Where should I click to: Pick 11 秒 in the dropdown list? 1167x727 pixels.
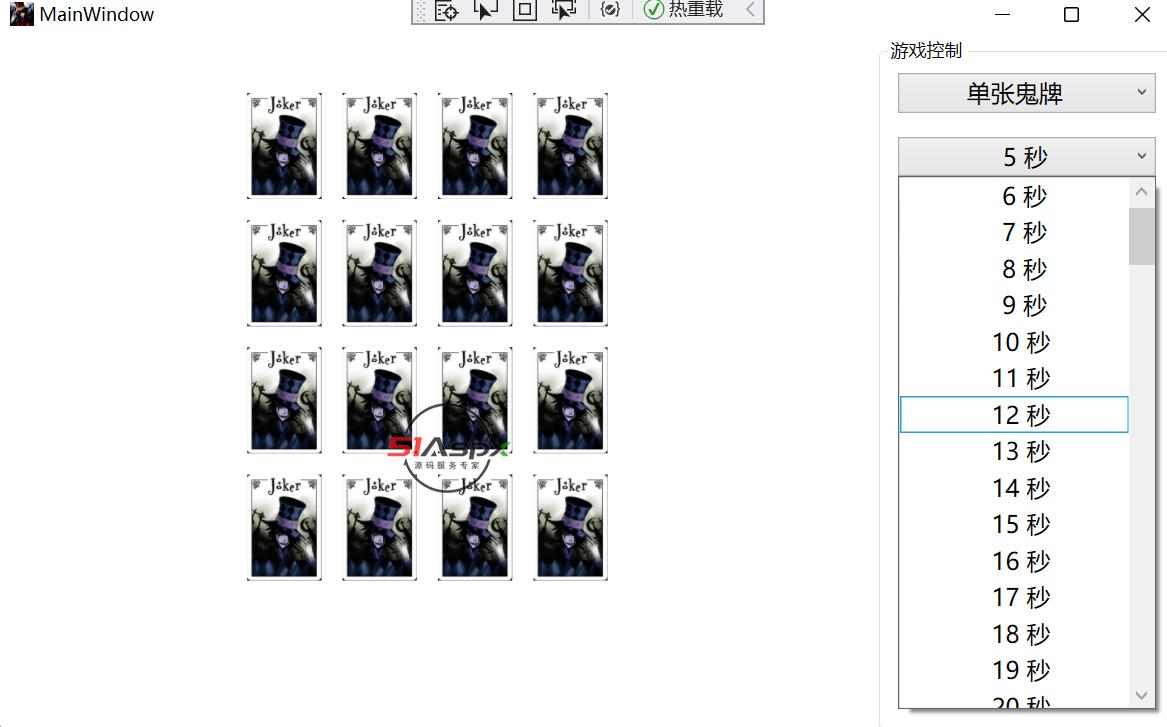click(1014, 378)
